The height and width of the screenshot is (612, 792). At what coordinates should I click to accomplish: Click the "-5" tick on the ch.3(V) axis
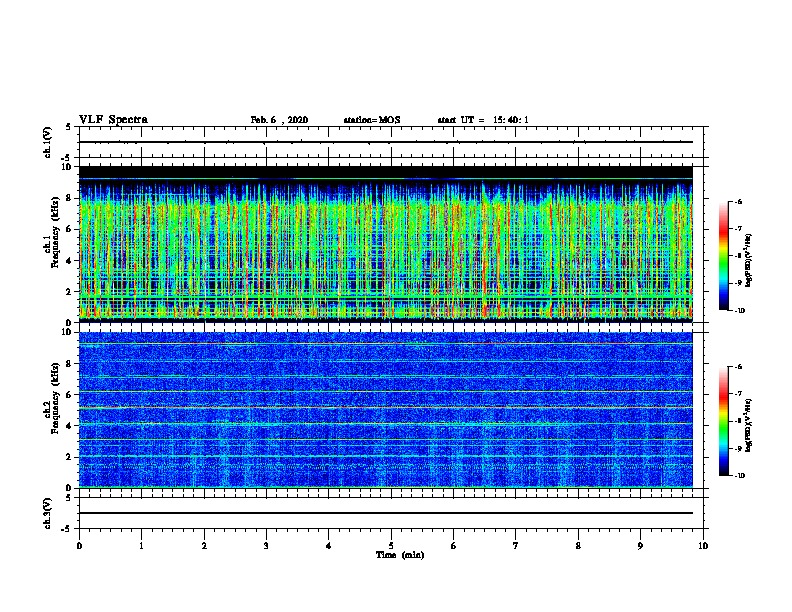(67, 529)
